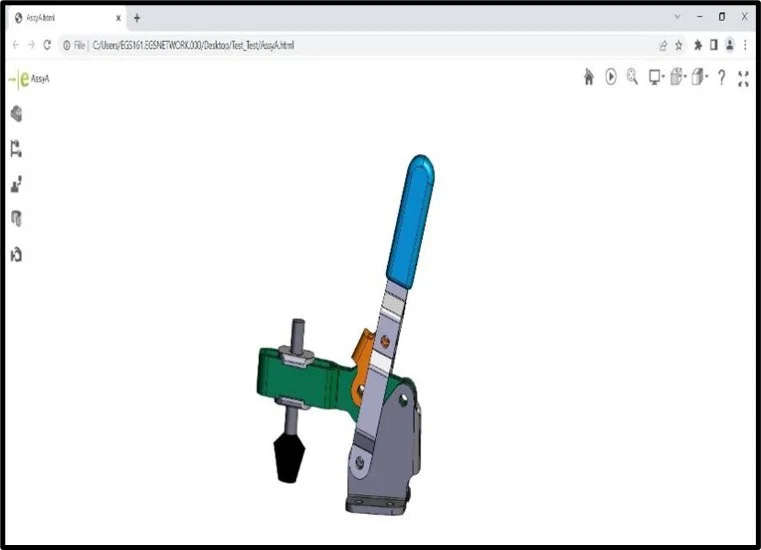The image size is (761, 550).
Task: Open the Chrome three-dot menu
Action: point(745,45)
